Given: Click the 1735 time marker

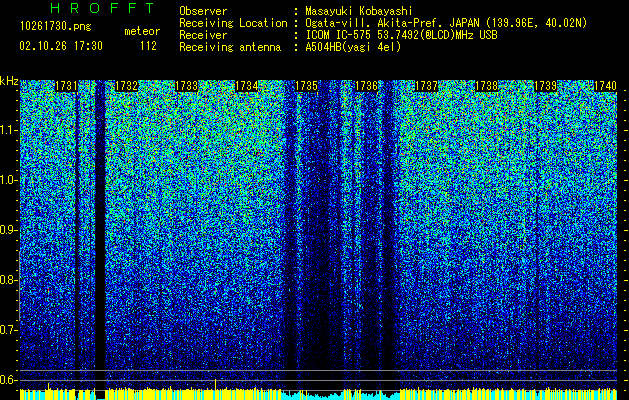Looking at the screenshot, I should click(306, 86).
